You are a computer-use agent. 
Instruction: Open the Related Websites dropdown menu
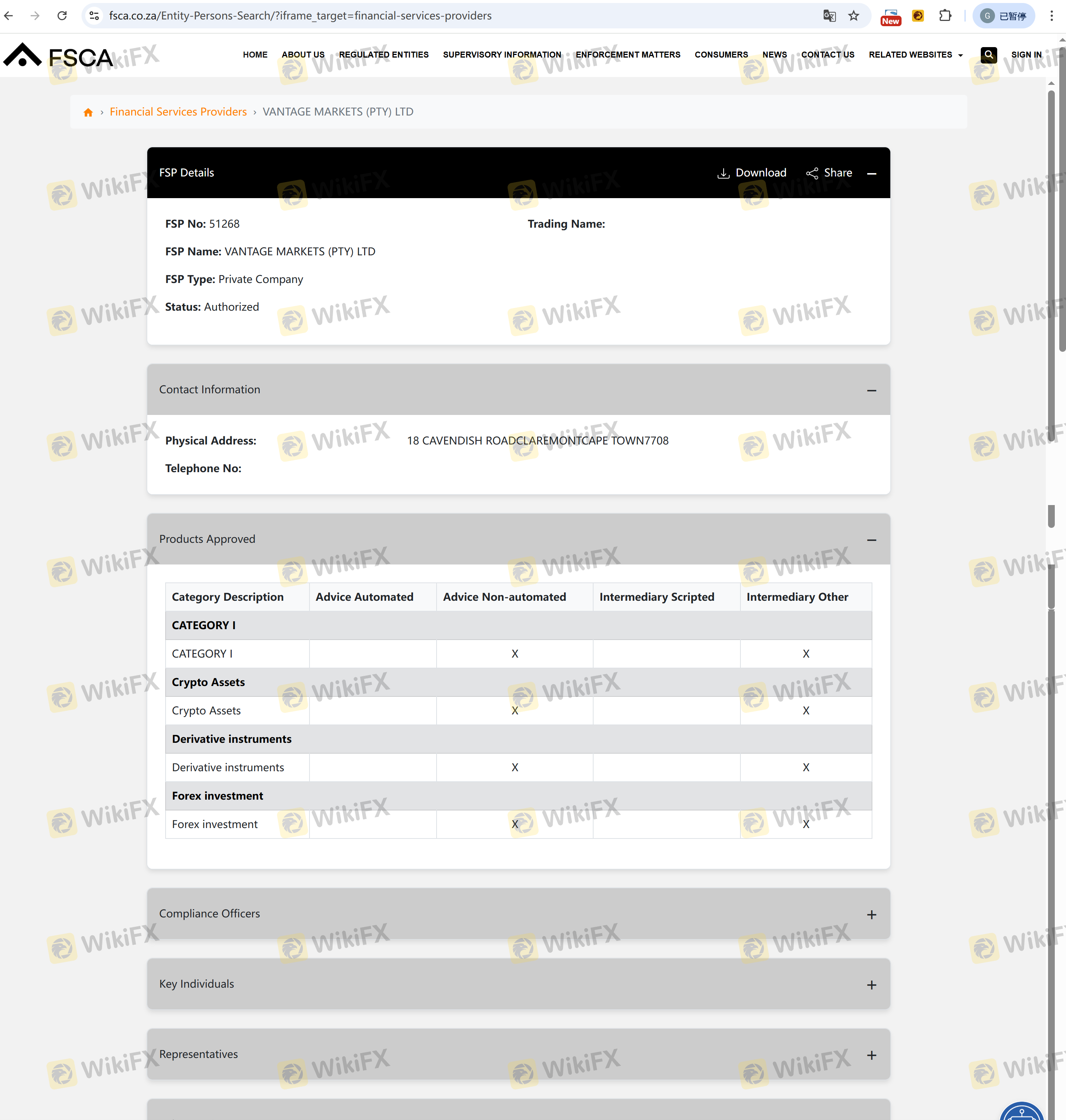[915, 55]
